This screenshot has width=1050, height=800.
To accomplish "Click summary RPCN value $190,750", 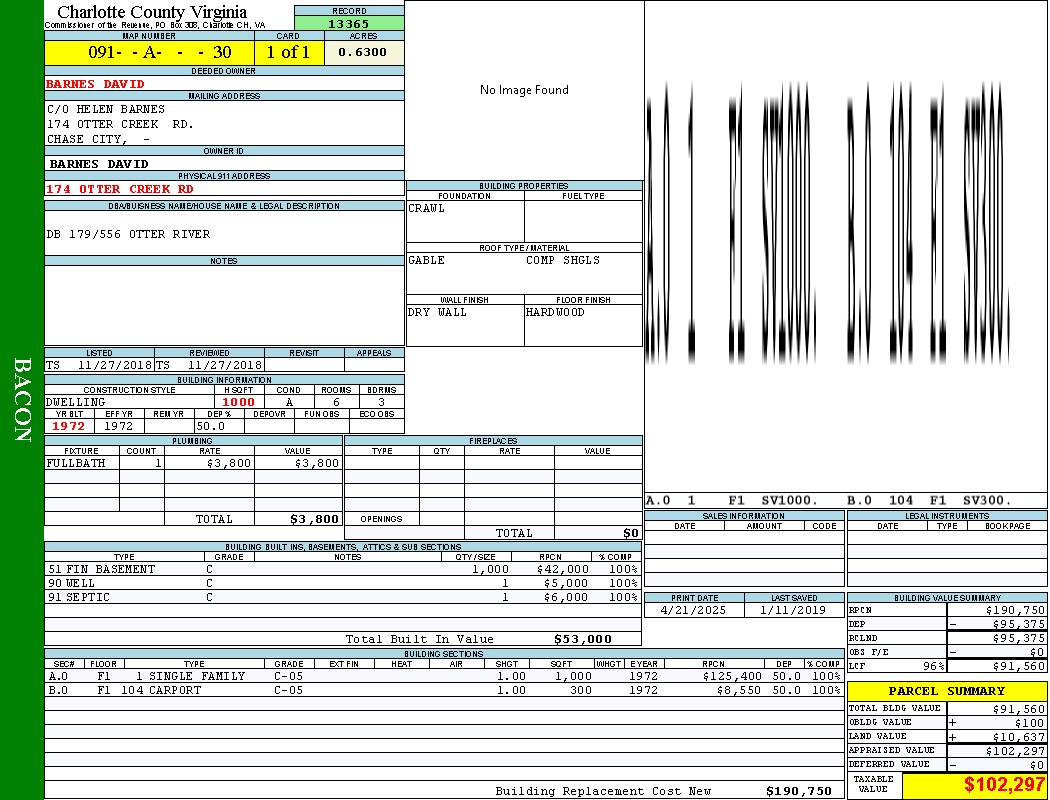I will tap(1015, 610).
